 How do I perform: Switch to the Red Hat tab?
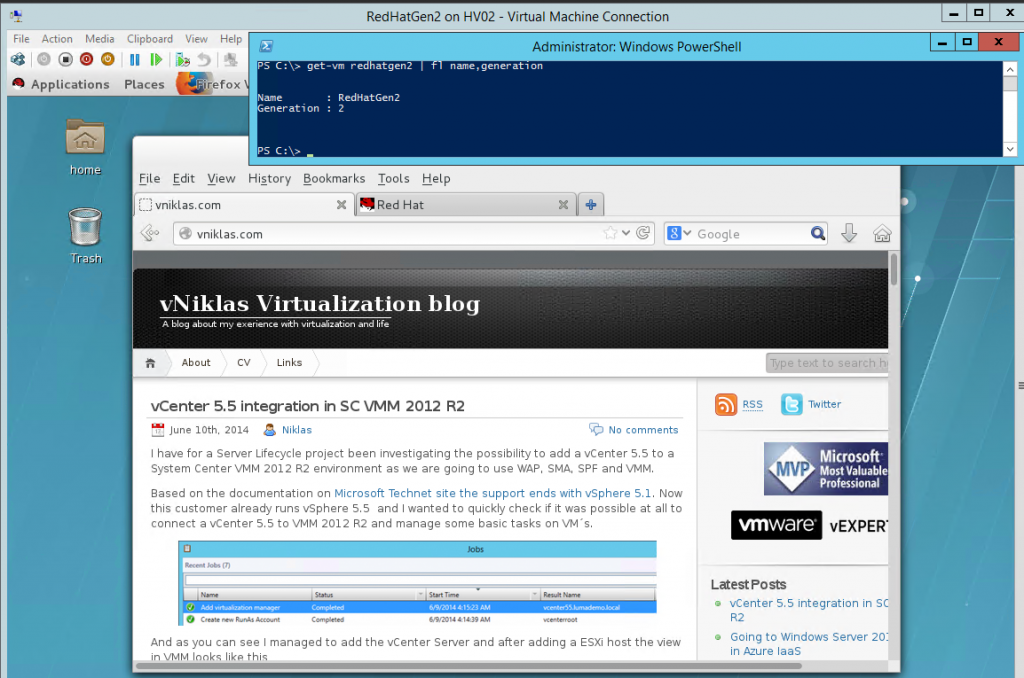[x=466, y=204]
